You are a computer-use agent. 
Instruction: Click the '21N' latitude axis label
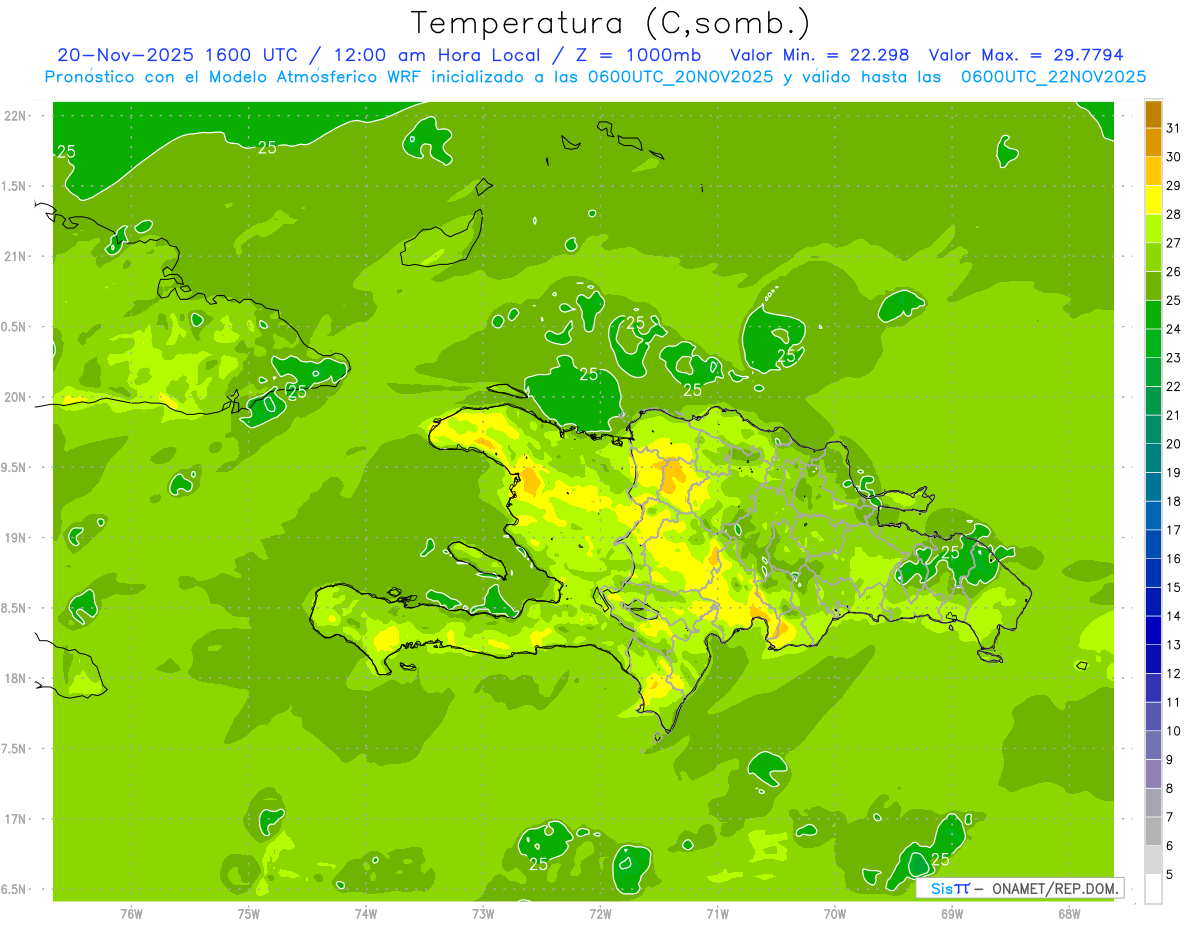coord(17,256)
